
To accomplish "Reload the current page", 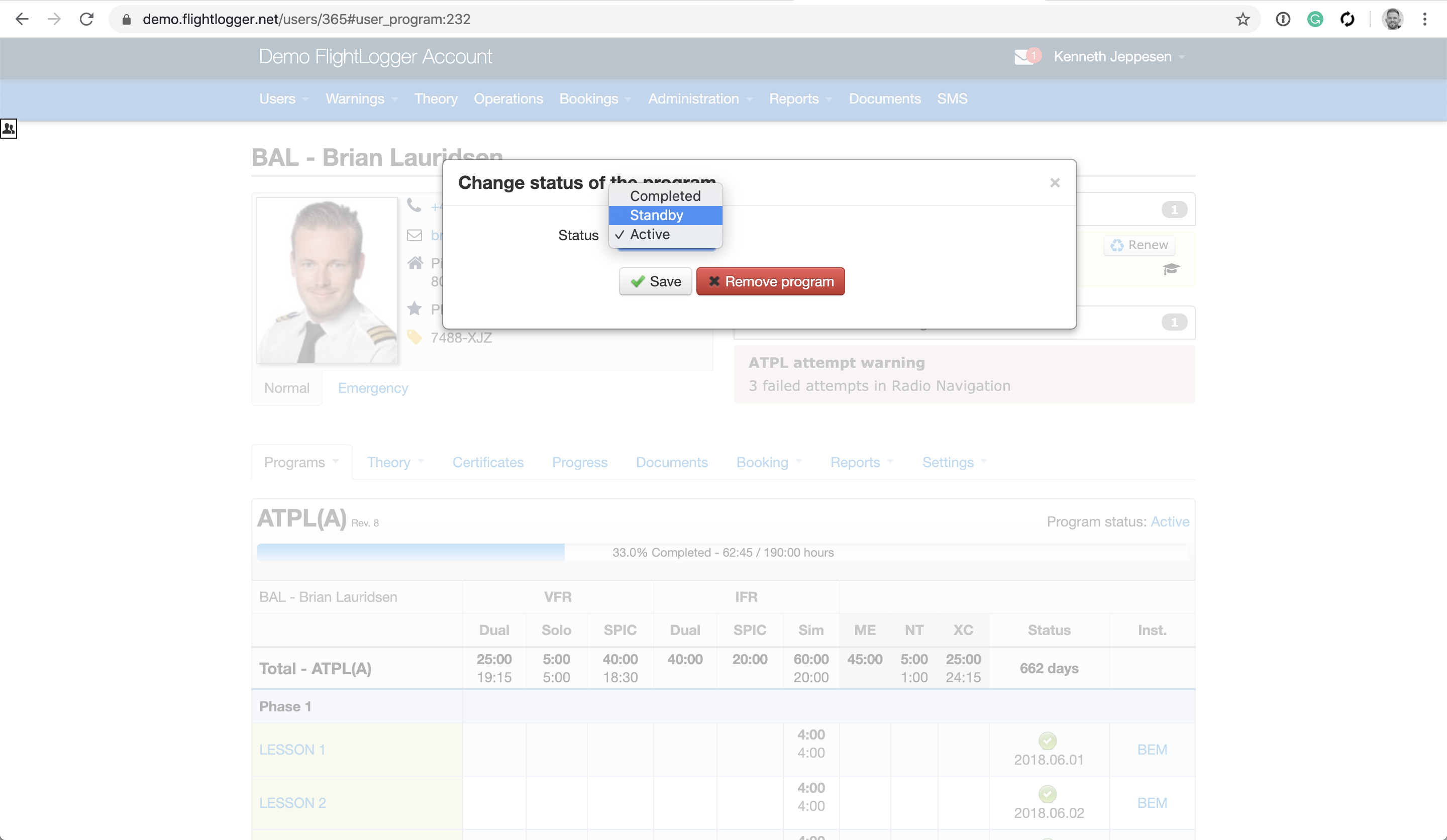I will click(87, 19).
